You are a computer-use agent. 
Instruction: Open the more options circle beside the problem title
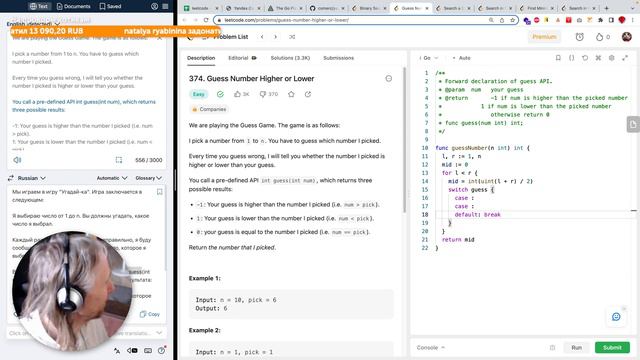click(x=389, y=78)
